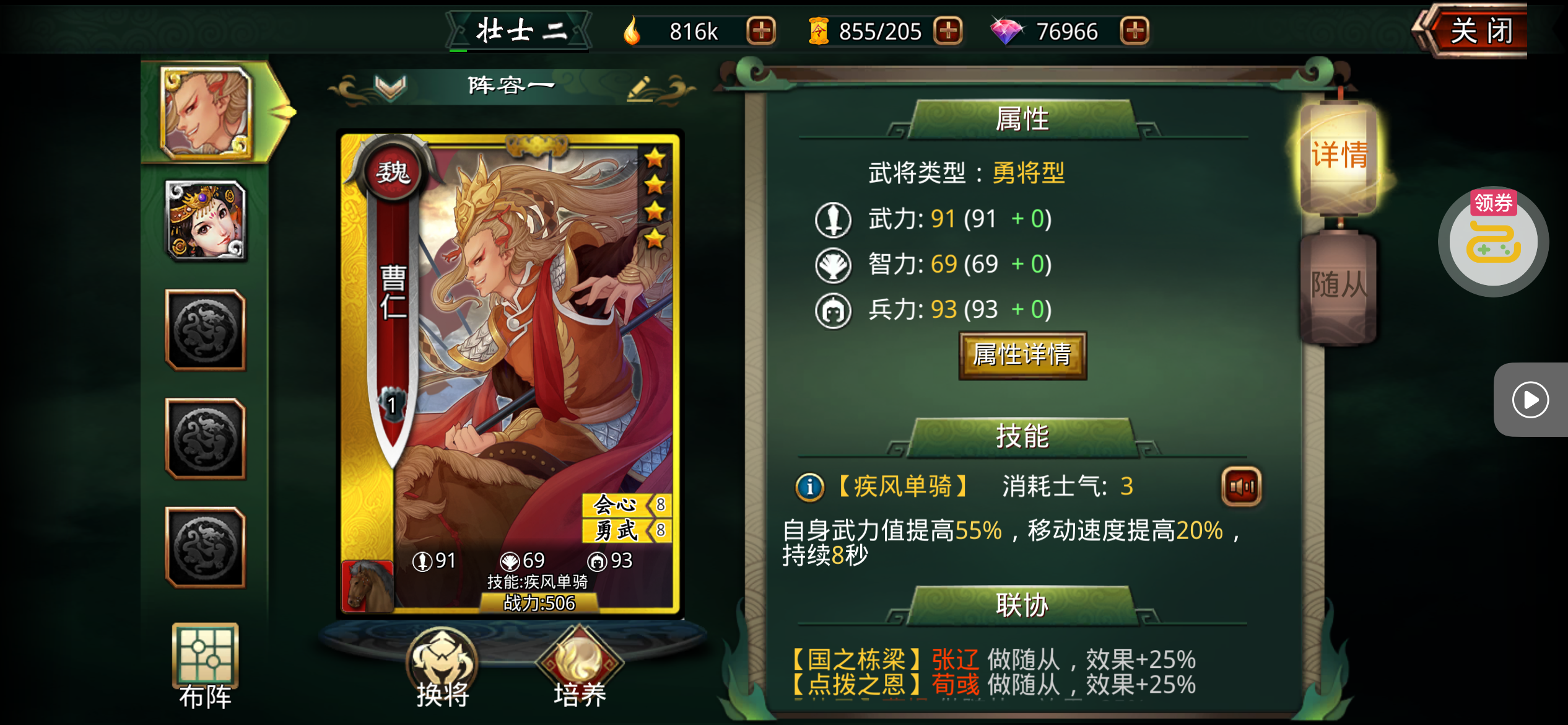
Task: Add command tokens with plus button
Action: (x=948, y=31)
